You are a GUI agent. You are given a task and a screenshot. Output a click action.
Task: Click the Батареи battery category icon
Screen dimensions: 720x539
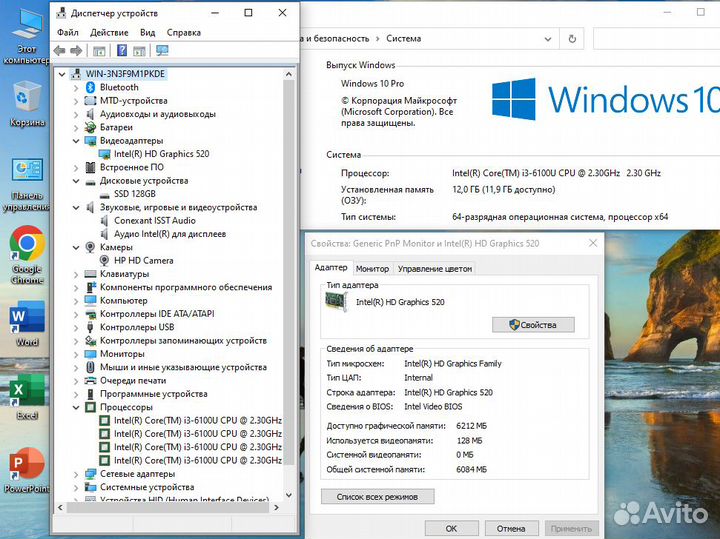click(x=90, y=127)
